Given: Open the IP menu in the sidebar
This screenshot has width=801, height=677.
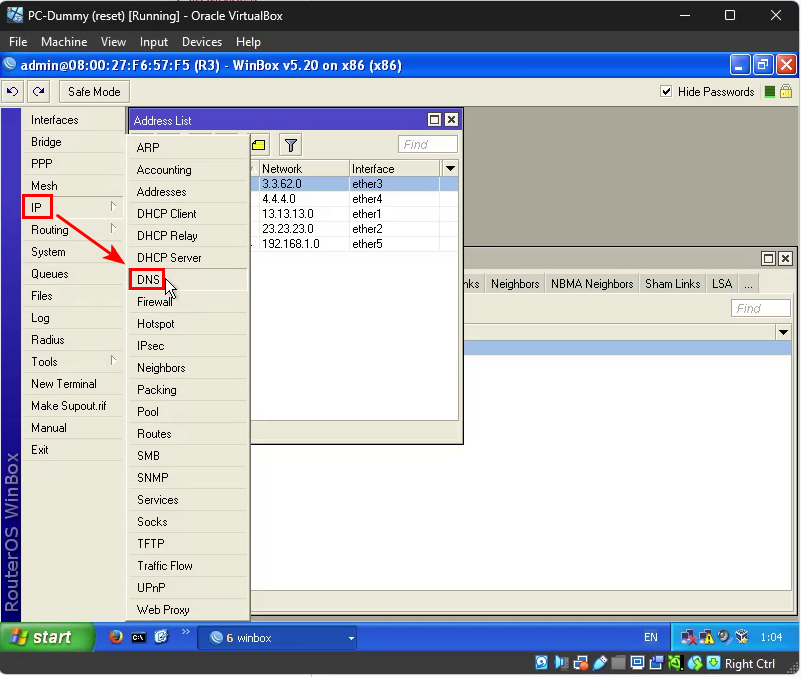Looking at the screenshot, I should point(73,207).
